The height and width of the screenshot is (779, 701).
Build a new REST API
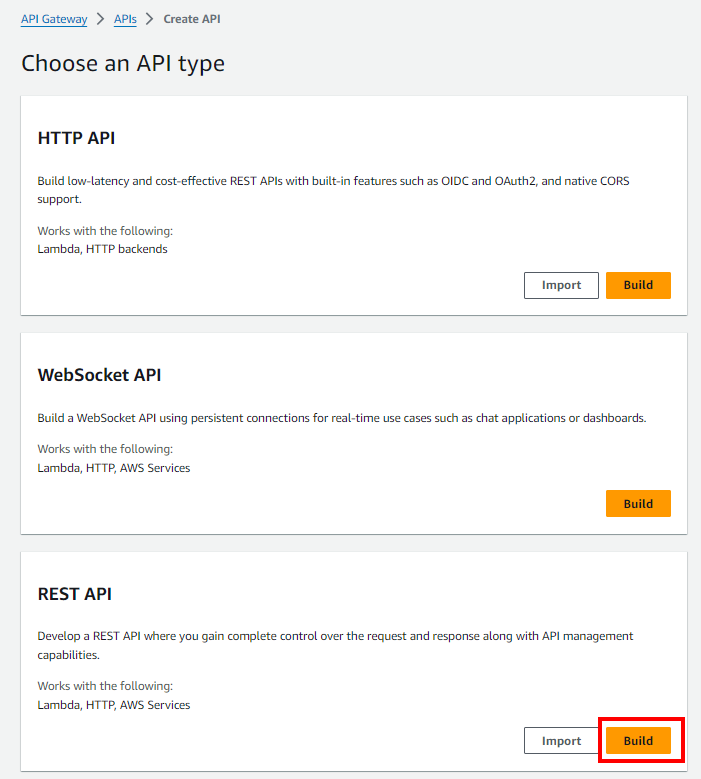pos(638,741)
